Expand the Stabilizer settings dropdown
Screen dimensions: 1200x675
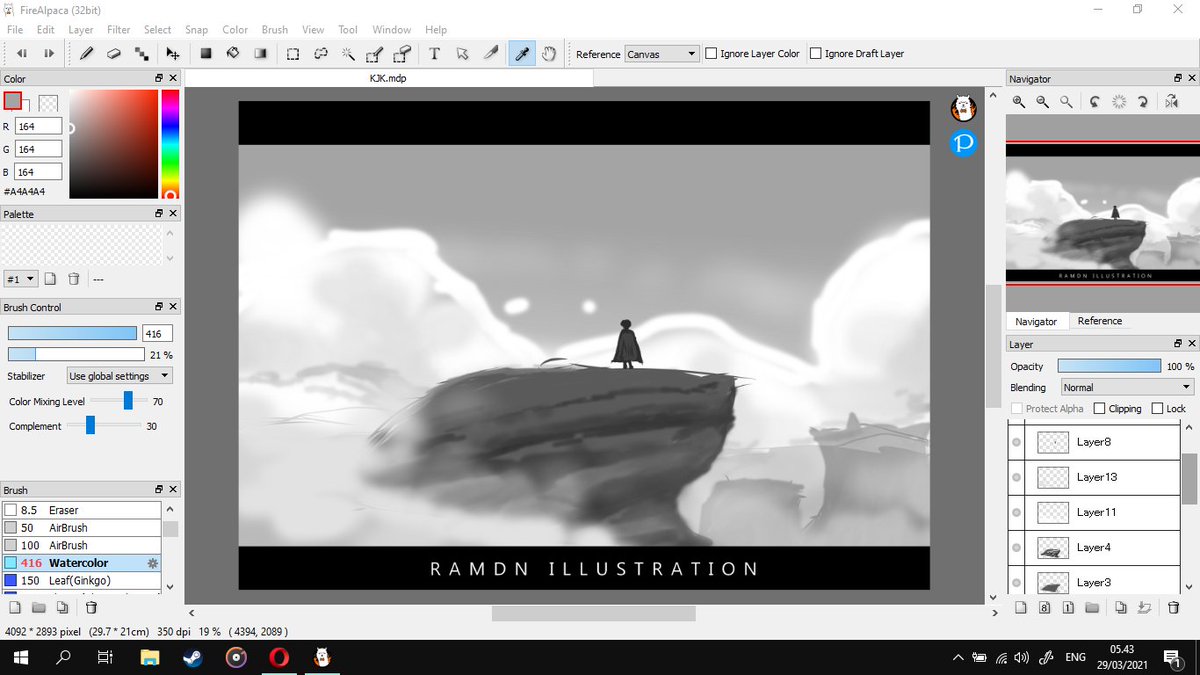[x=119, y=376]
